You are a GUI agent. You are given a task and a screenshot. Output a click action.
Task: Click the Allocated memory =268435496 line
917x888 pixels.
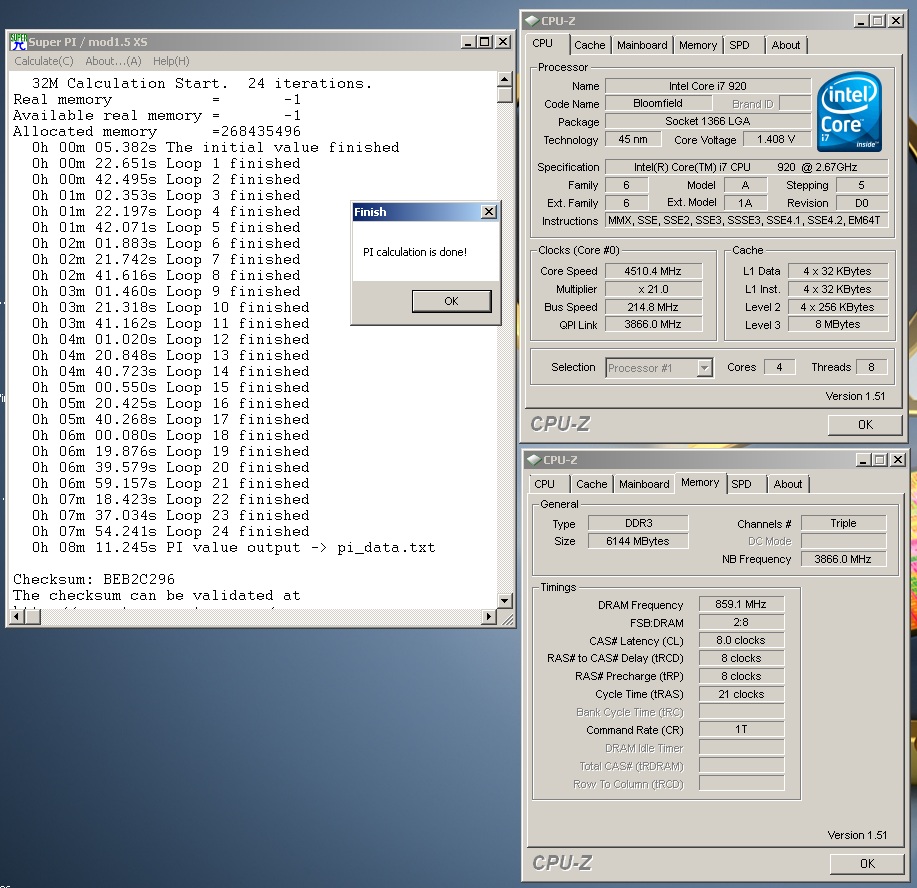(x=157, y=132)
